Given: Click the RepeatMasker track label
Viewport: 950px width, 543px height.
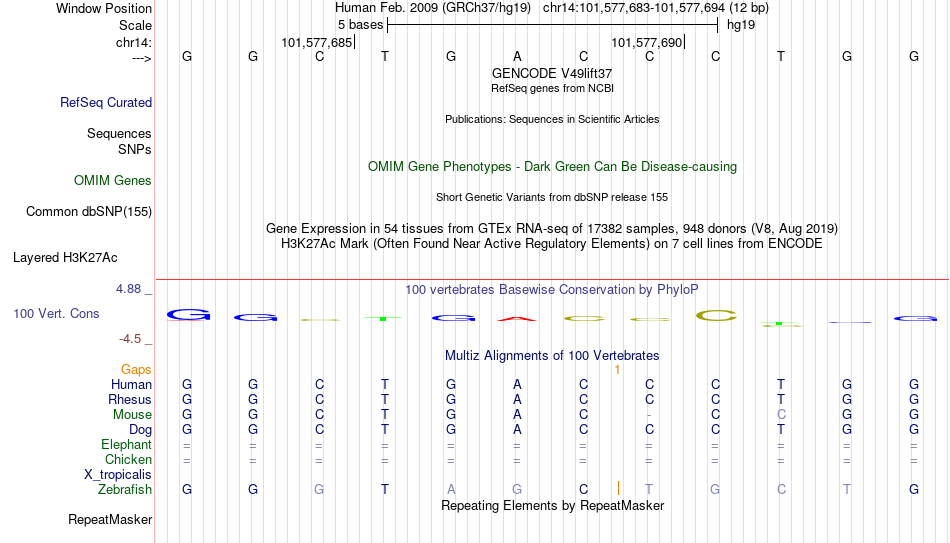Looking at the screenshot, I should pos(110,519).
